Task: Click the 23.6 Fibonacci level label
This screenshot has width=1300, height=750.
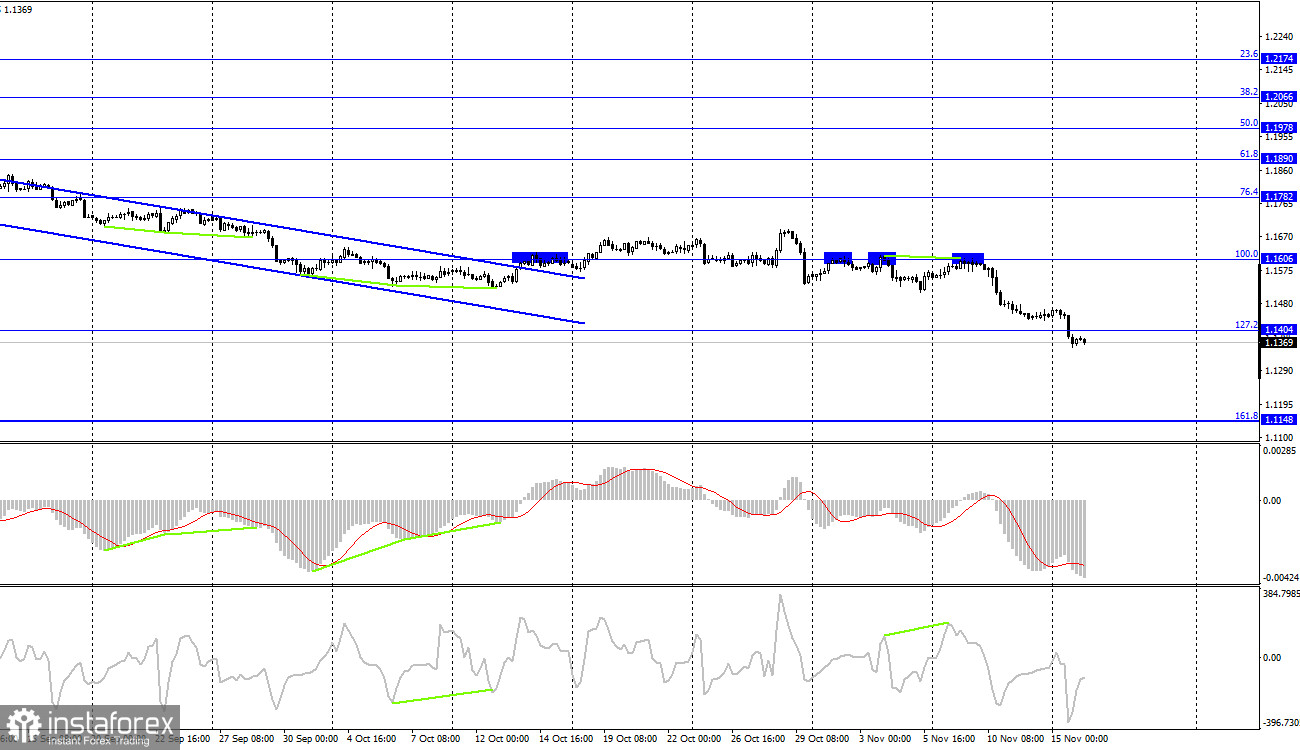Action: coord(1248,54)
